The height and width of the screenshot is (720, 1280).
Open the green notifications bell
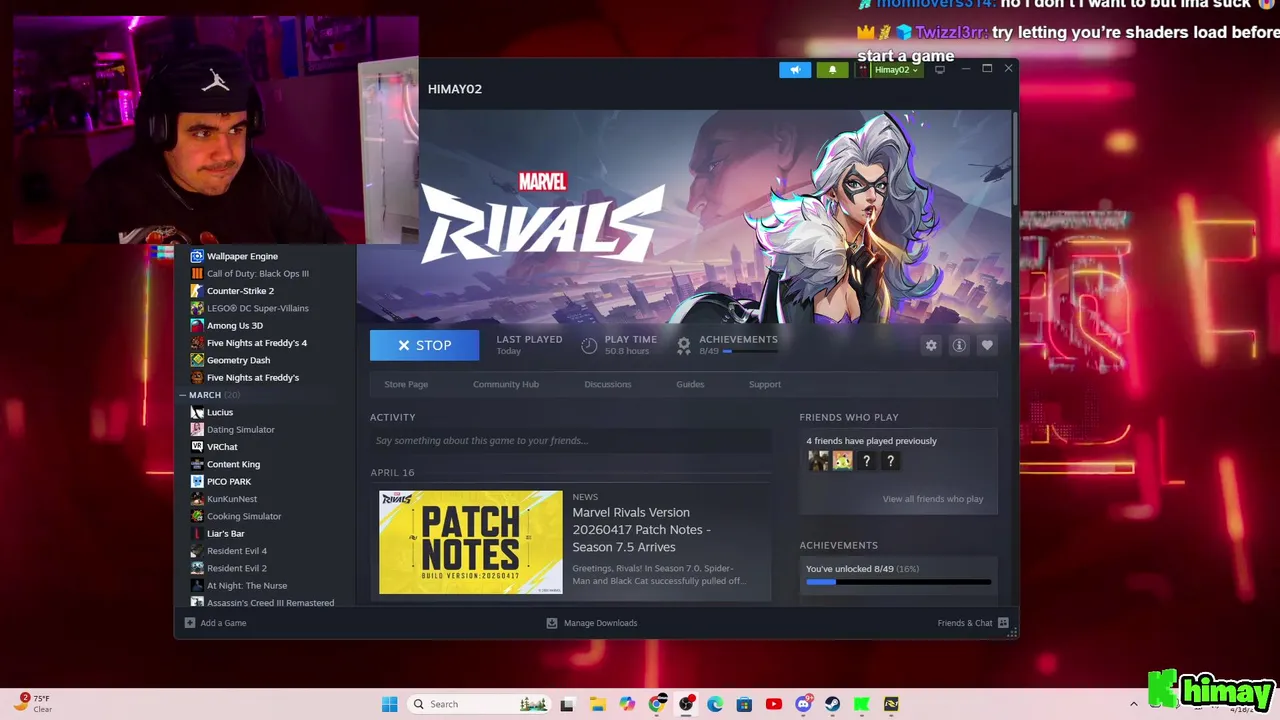click(832, 70)
